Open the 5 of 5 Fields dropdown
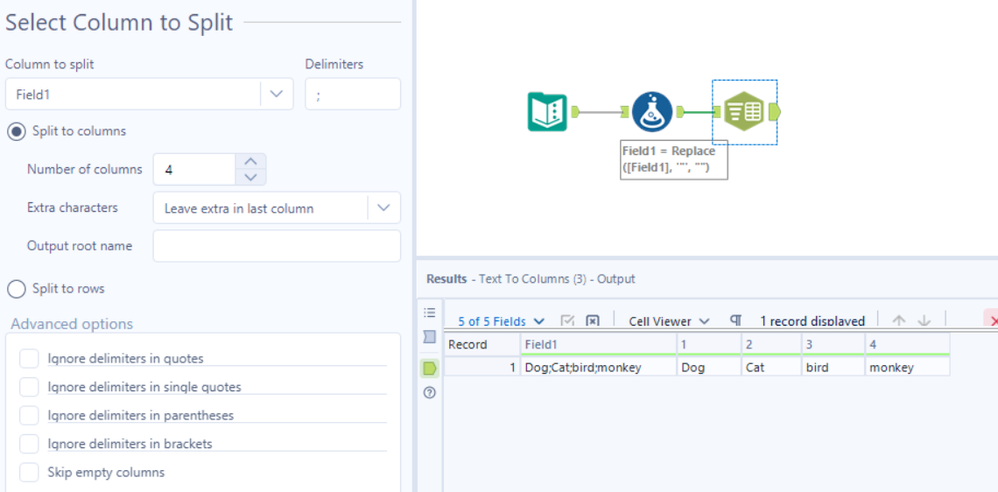 (502, 321)
